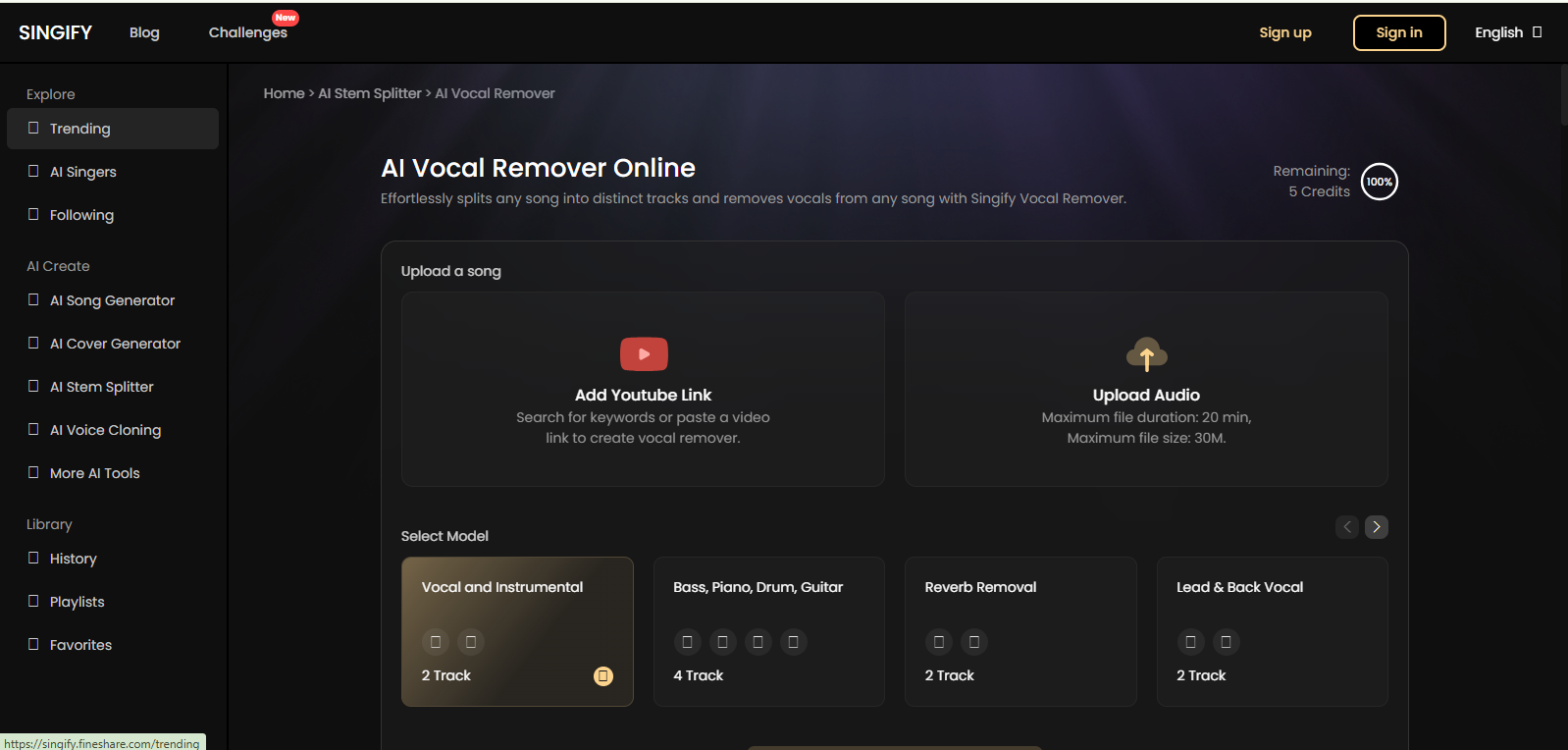The width and height of the screenshot is (1568, 750).
Task: Open AI Stem Splitter in the sidebar
Action: [x=113, y=387]
